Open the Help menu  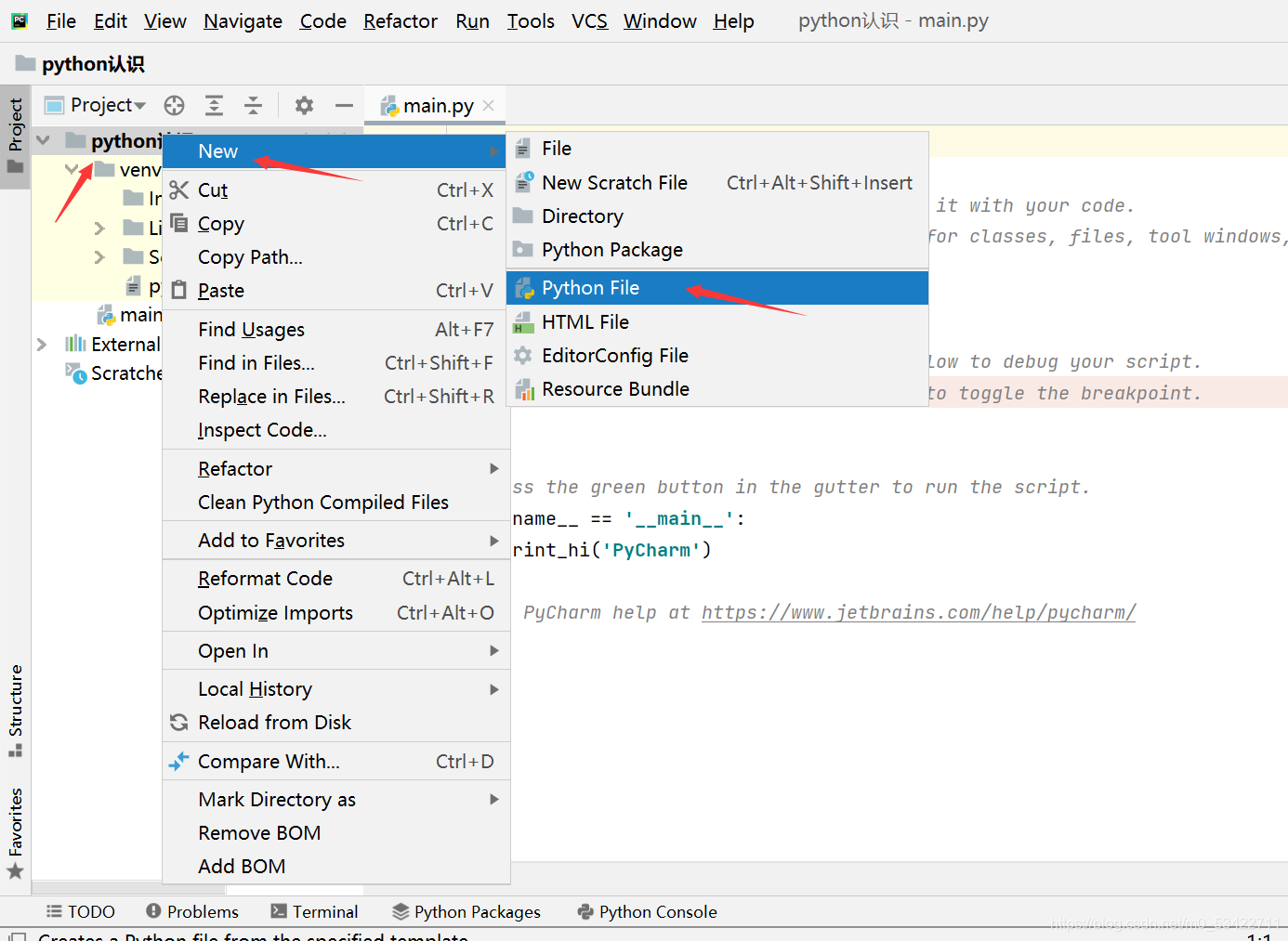pyautogui.click(x=733, y=20)
